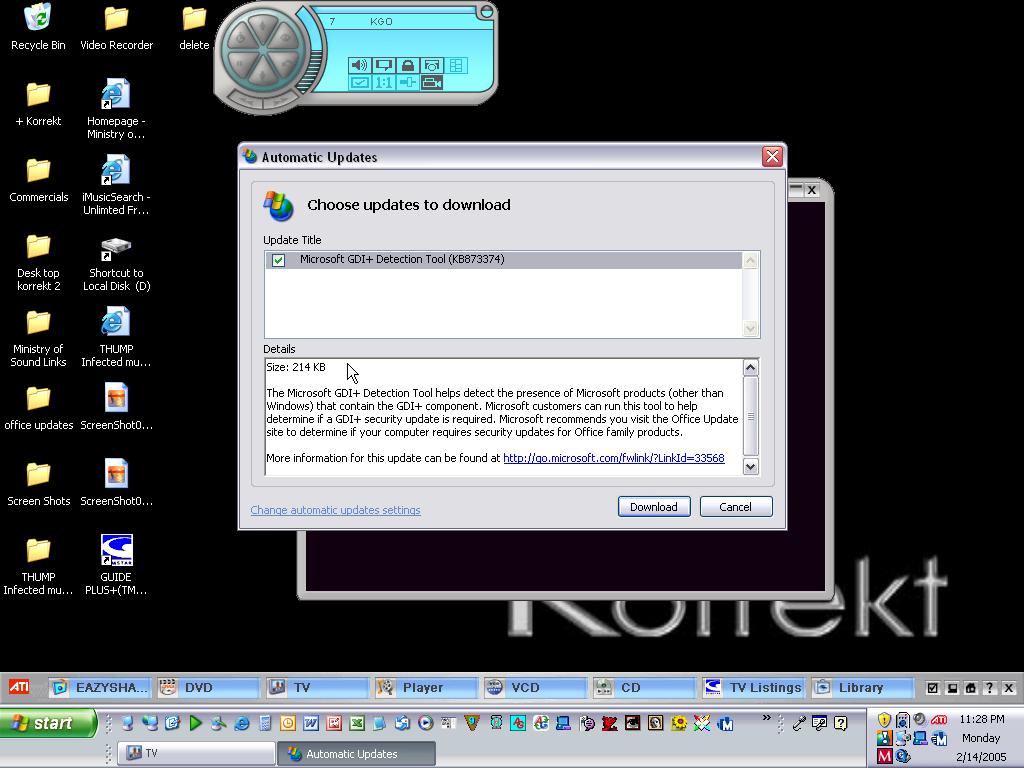1024x768 pixels.
Task: Click the padlock parental control icon
Action: tap(408, 65)
